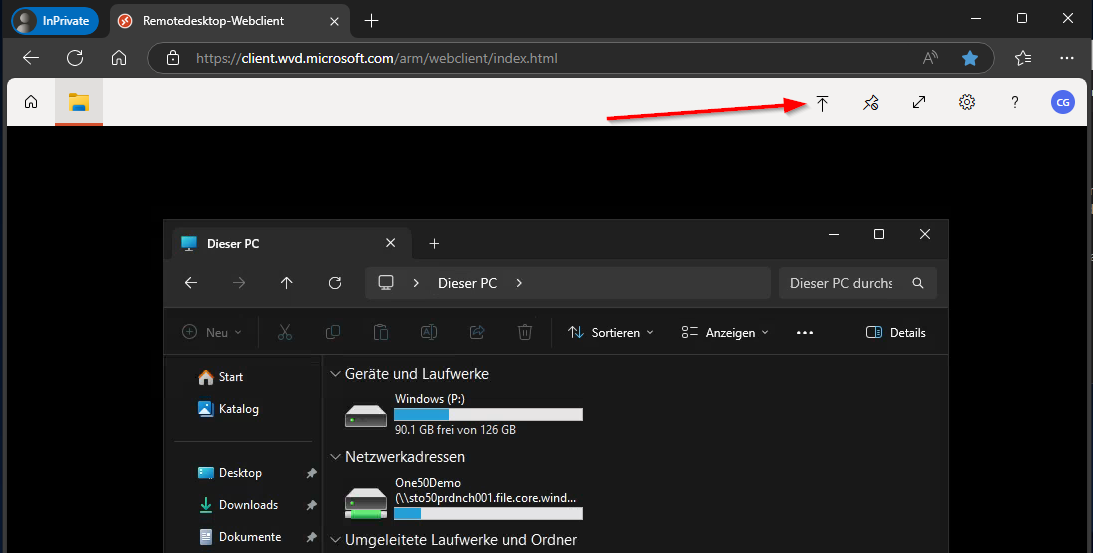
Task: Collapse the Geräte und Laufwerke group
Action: (335, 374)
